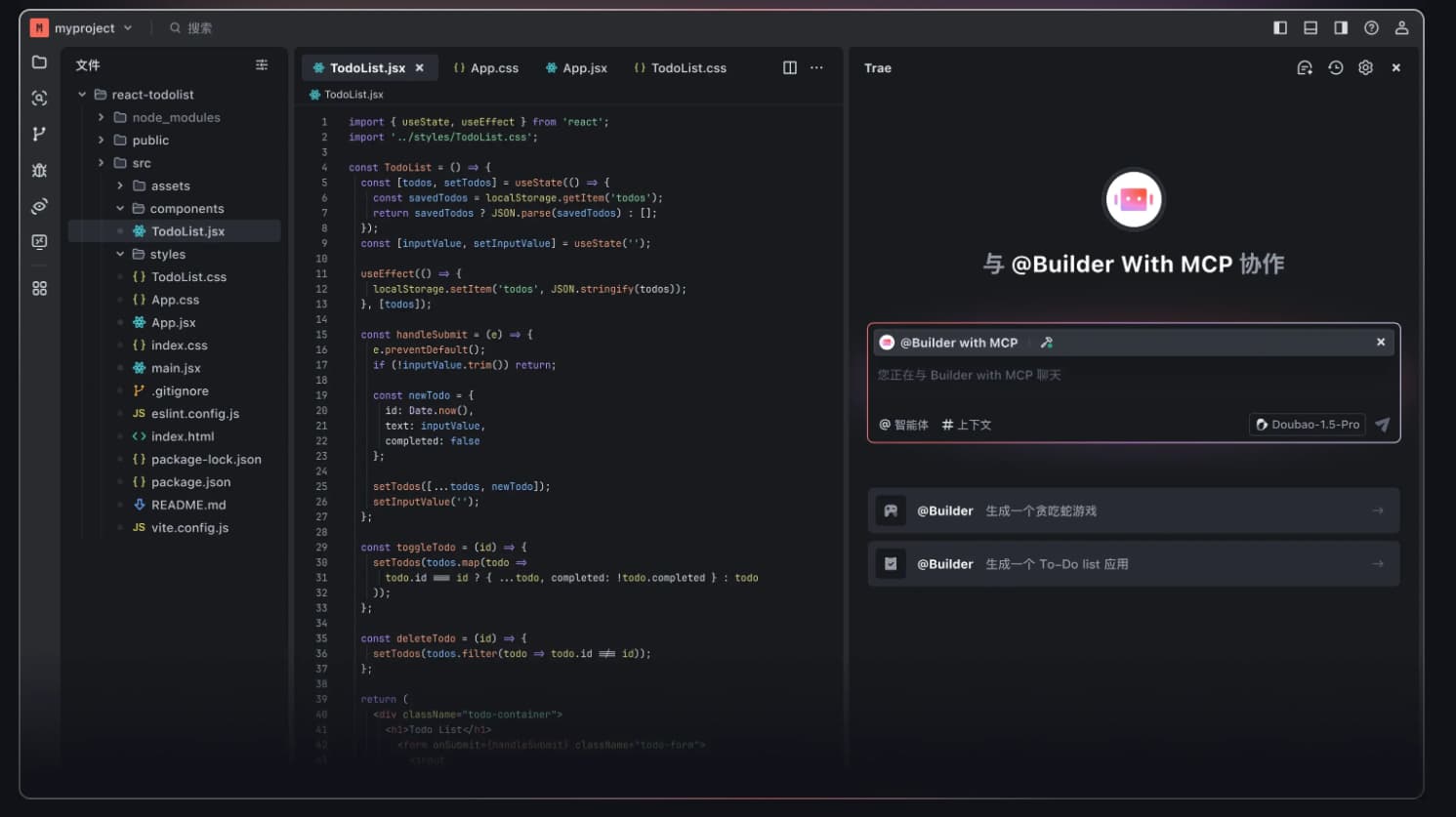Toggle the right side panel layout icon

(1341, 27)
